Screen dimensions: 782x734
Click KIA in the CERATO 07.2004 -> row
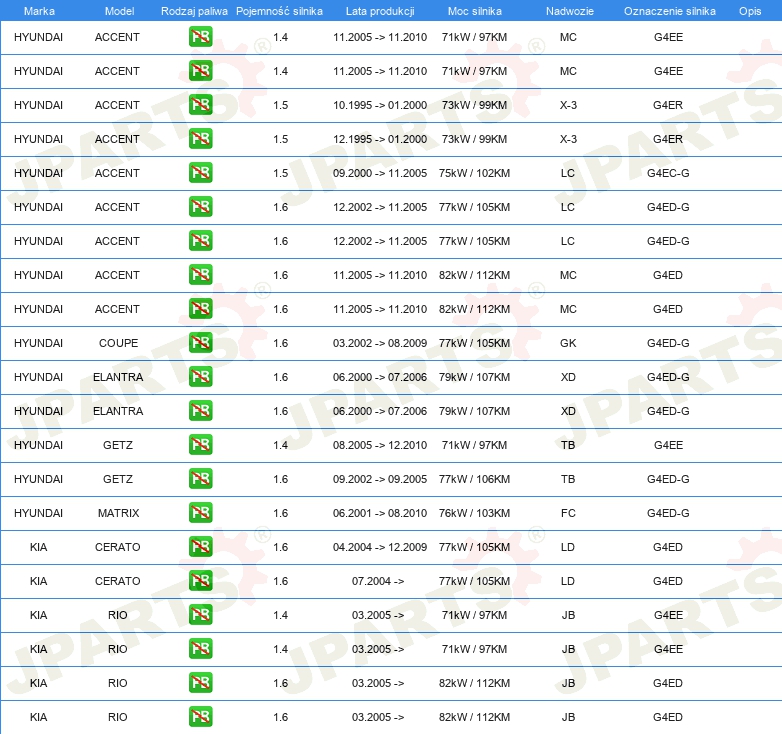point(38,581)
